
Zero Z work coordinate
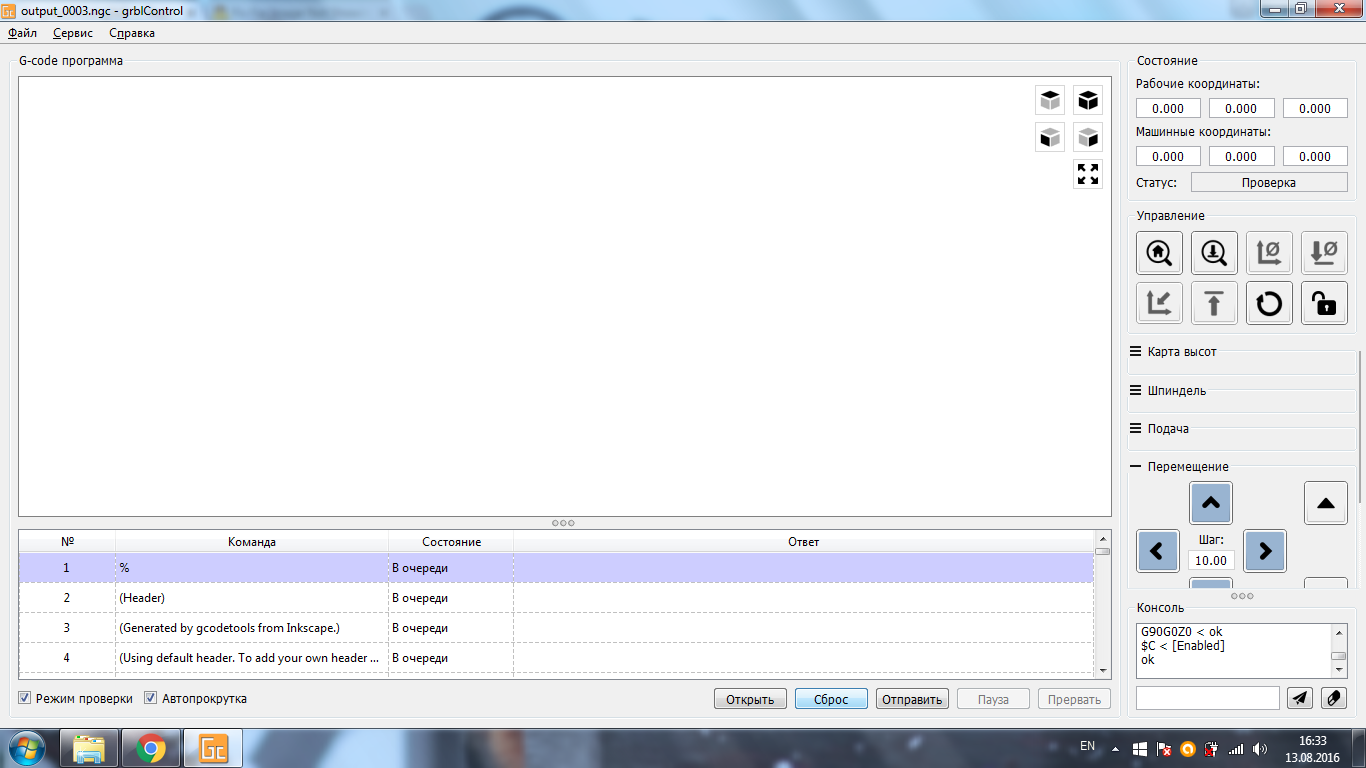1324,253
